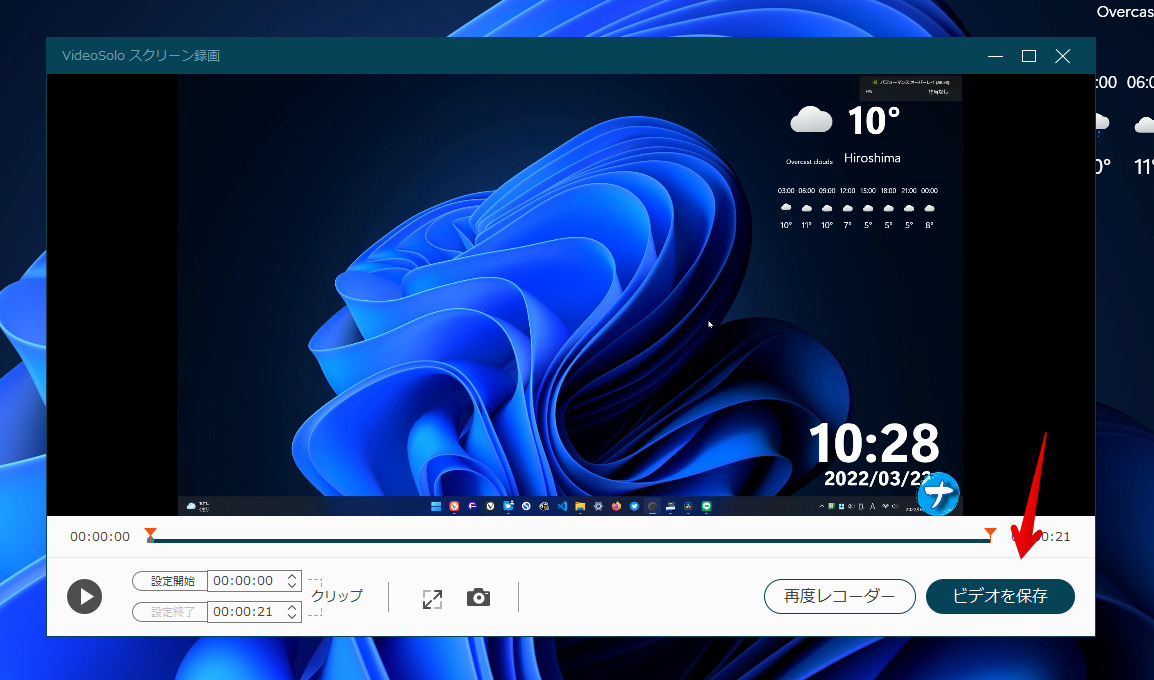The width and height of the screenshot is (1154, 680).
Task: Decrease the start time with the down arrow
Action: click(x=292, y=585)
